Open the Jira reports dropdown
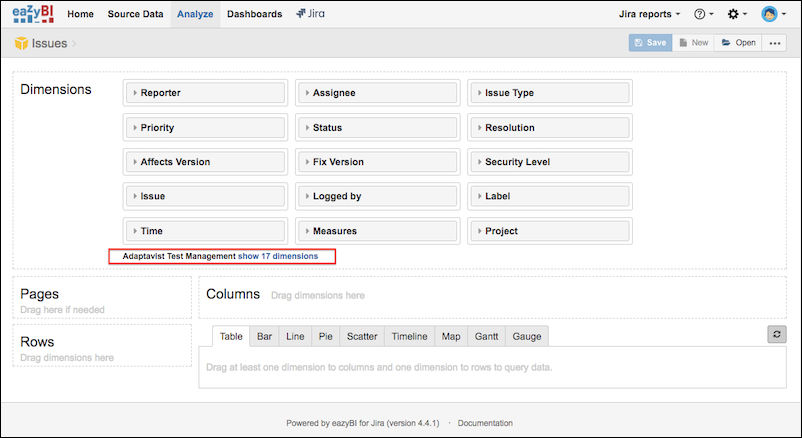 [650, 15]
